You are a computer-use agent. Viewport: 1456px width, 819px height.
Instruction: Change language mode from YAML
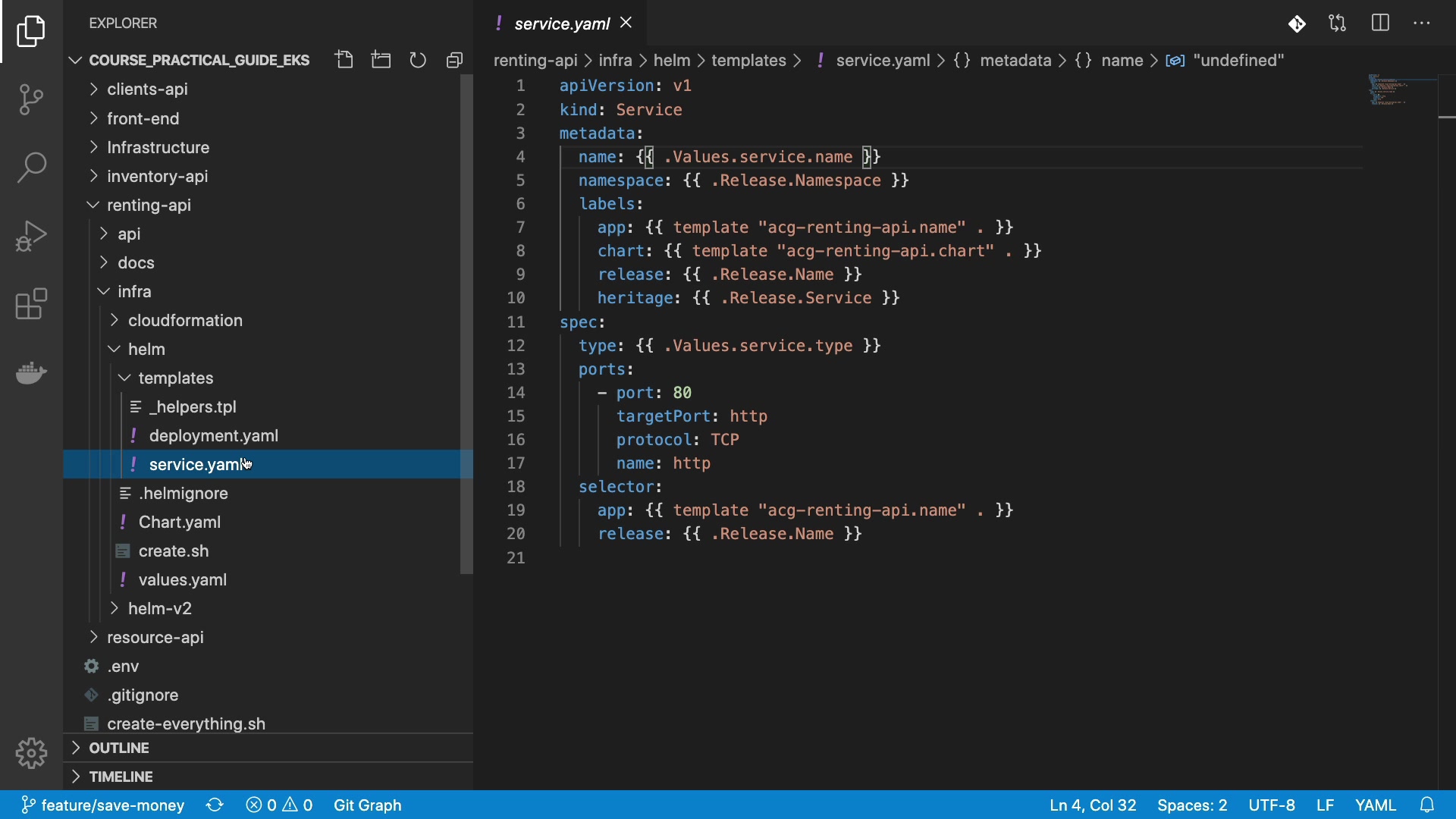[x=1375, y=805]
